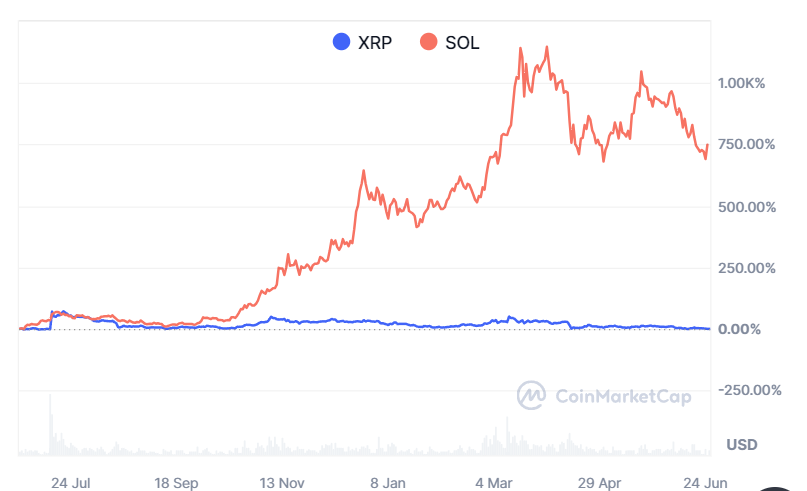Click the -250.00% y-axis label

click(x=750, y=390)
